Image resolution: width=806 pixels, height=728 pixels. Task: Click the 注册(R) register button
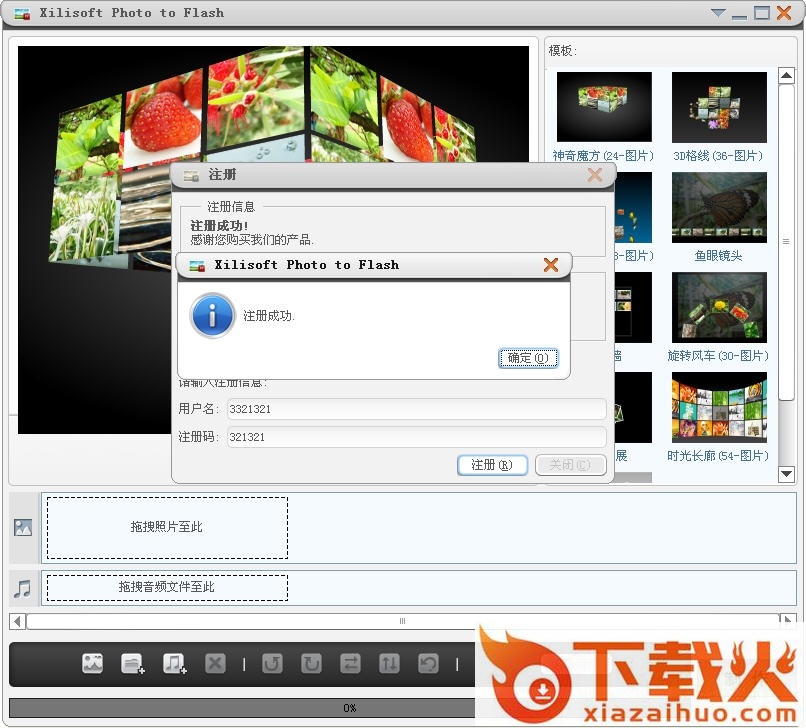[x=492, y=465]
